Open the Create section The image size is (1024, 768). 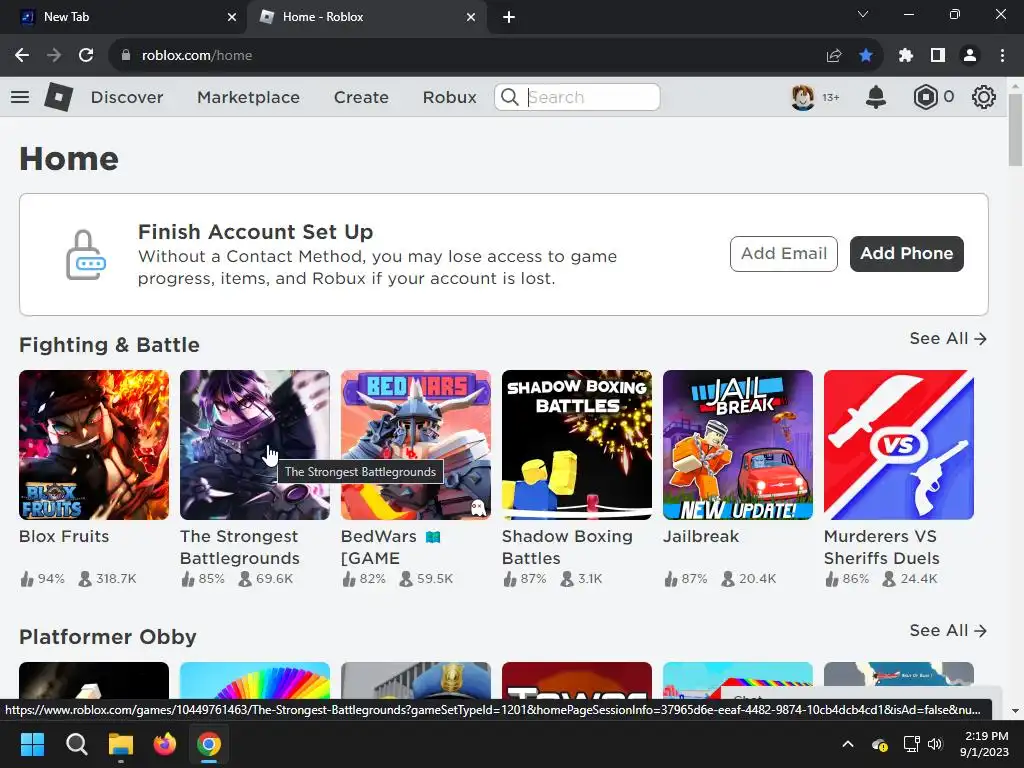click(x=361, y=97)
